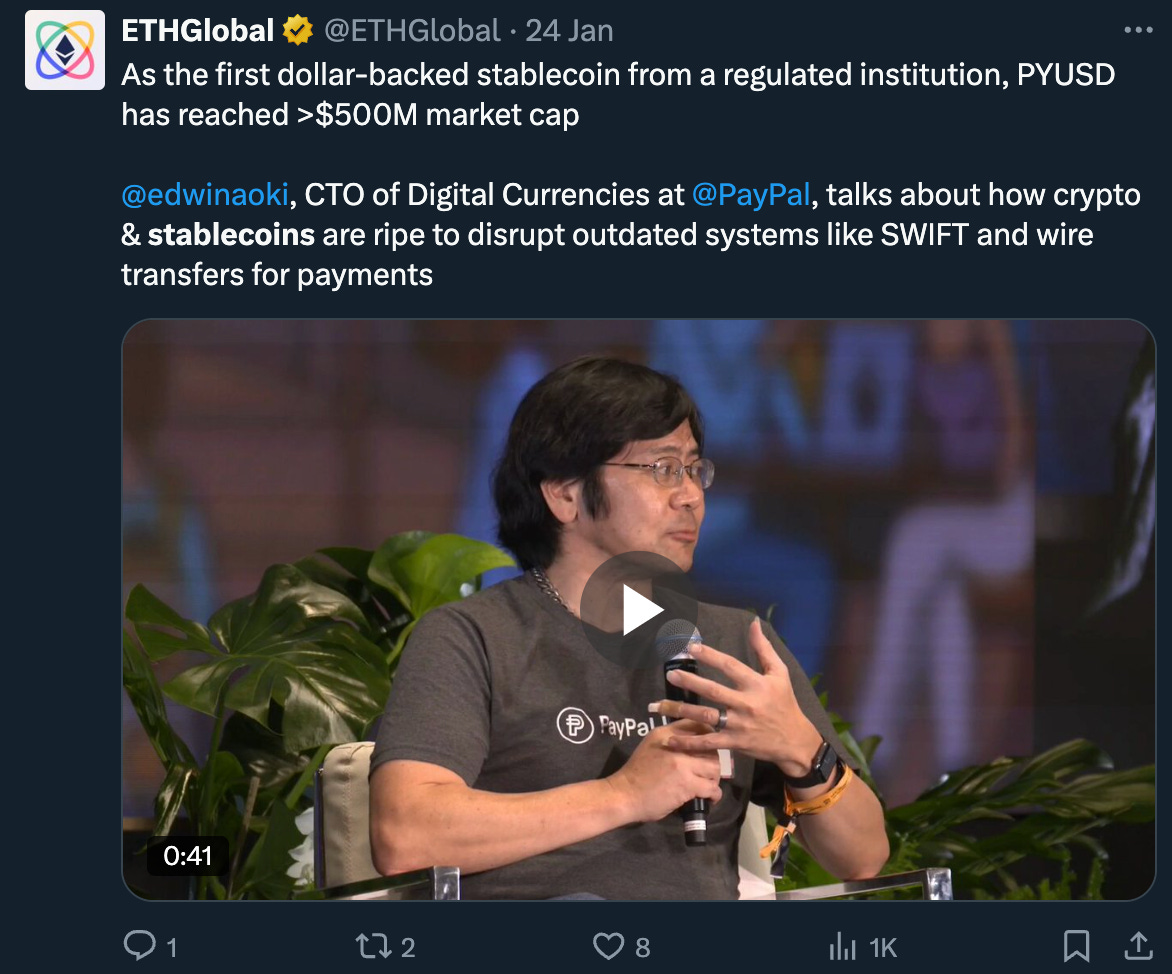Open the ETHGlobal display name link

pos(197,31)
